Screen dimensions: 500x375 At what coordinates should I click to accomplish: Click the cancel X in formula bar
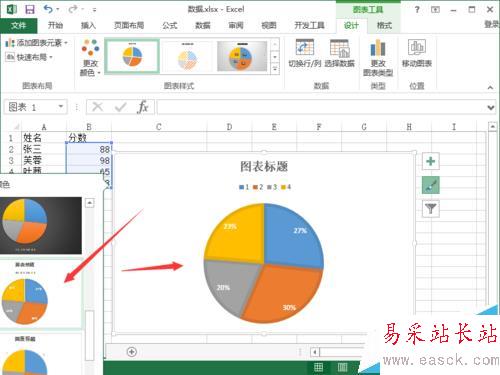coord(98,107)
